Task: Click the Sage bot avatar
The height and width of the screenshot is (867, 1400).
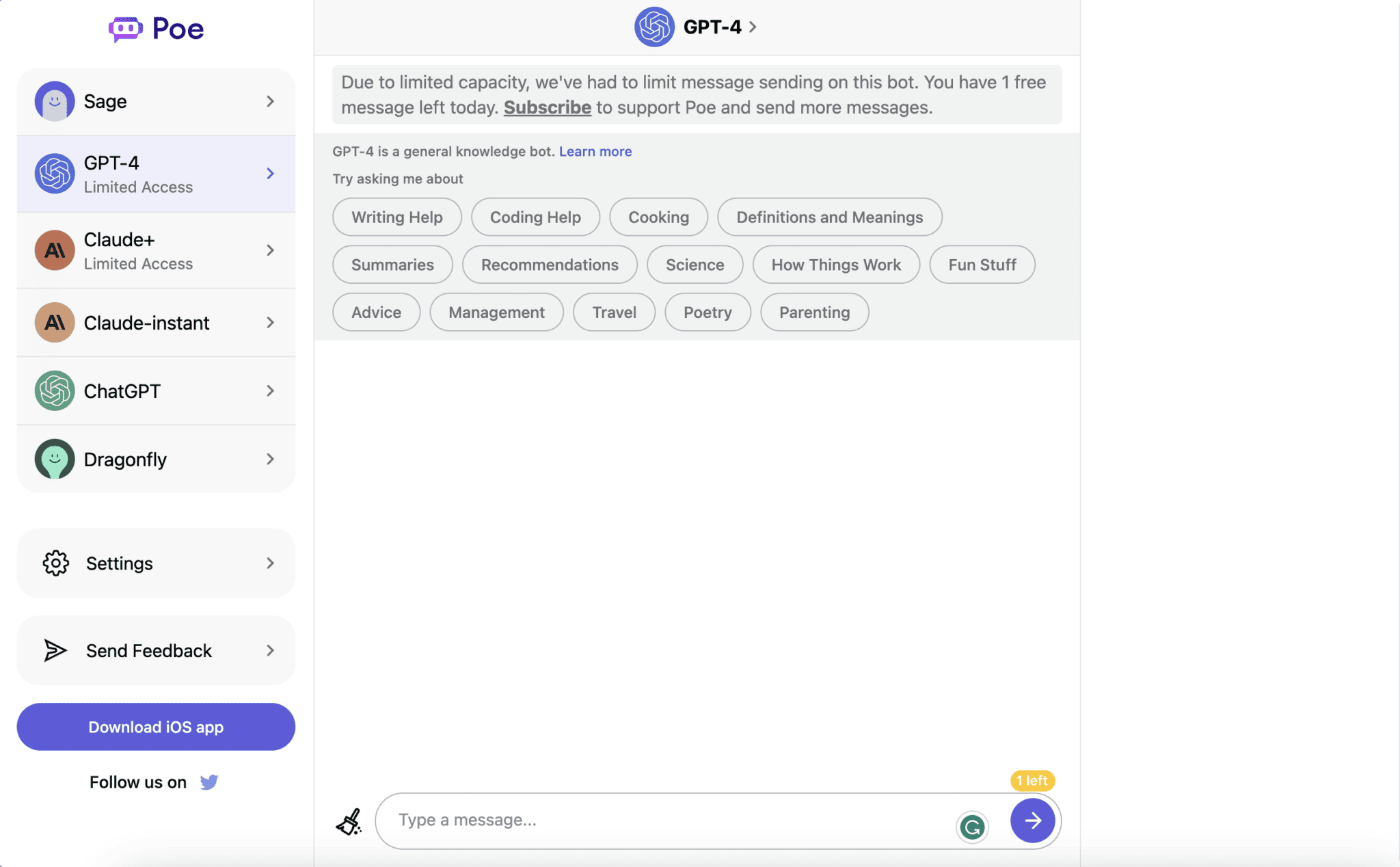Action: [x=55, y=101]
